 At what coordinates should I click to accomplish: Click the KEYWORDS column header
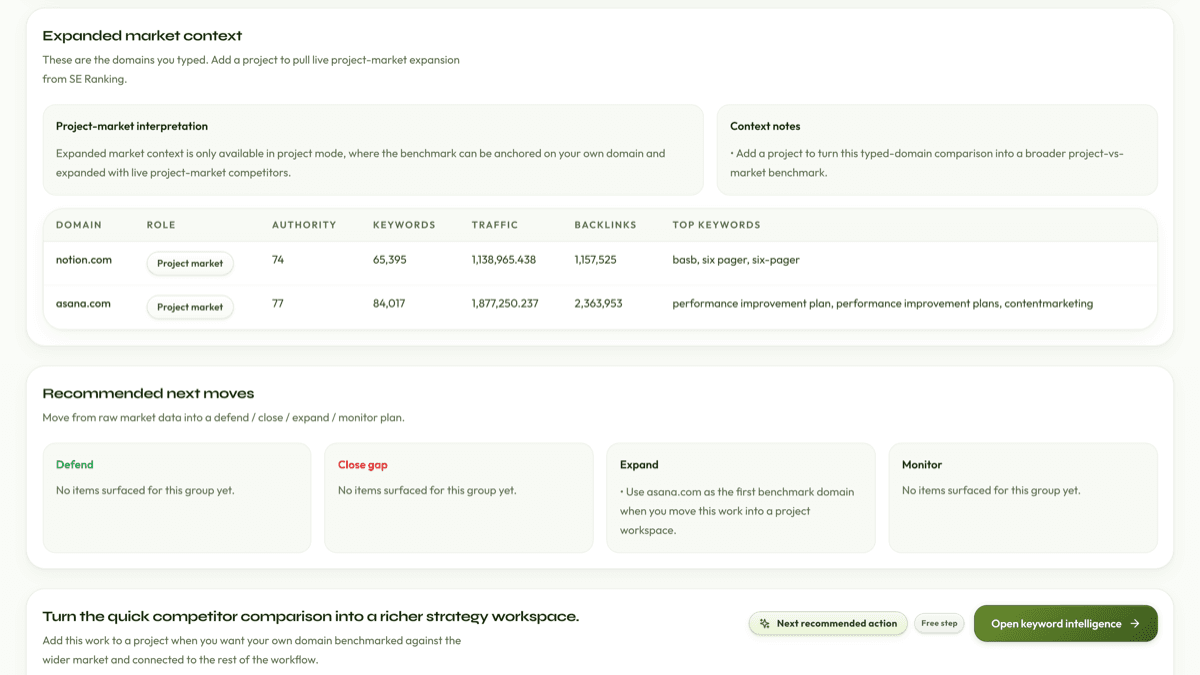tap(404, 225)
